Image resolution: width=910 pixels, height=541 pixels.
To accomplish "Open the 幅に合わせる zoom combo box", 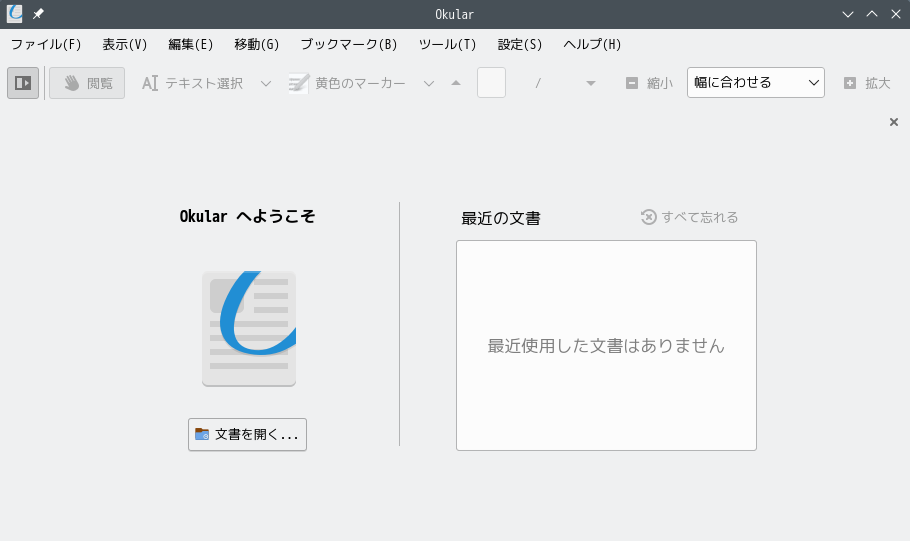I will tap(756, 82).
